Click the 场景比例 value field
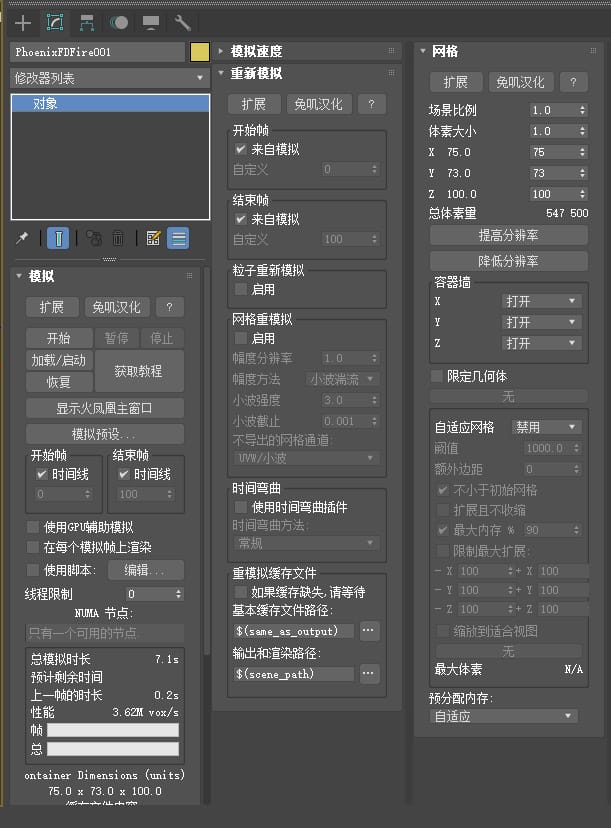The width and height of the screenshot is (611, 828). tap(553, 110)
